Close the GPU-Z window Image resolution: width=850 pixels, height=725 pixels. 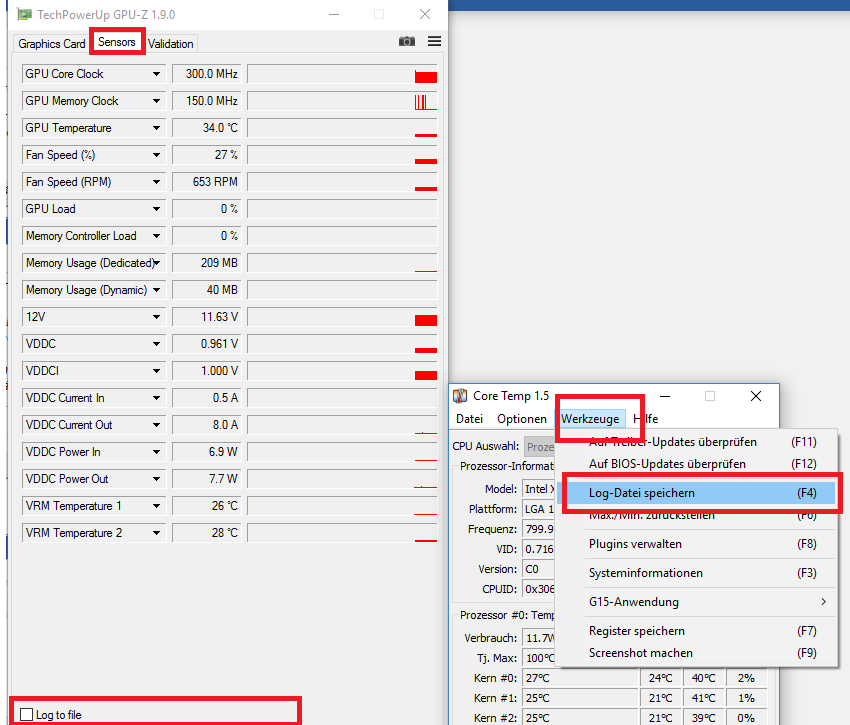(x=425, y=14)
